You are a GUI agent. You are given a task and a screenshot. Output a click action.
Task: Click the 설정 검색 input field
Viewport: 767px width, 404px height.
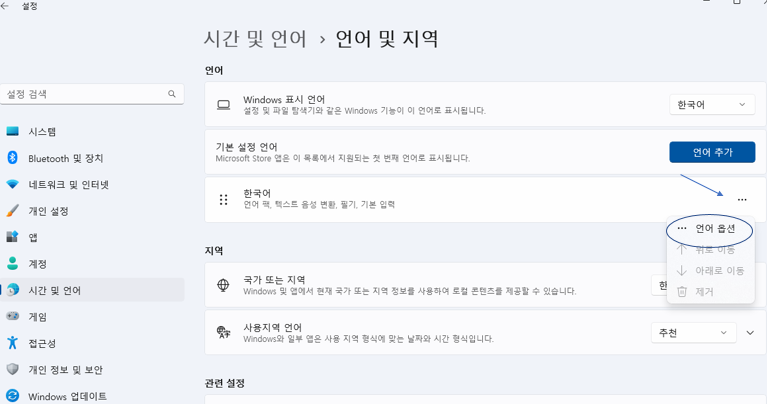(x=85, y=94)
